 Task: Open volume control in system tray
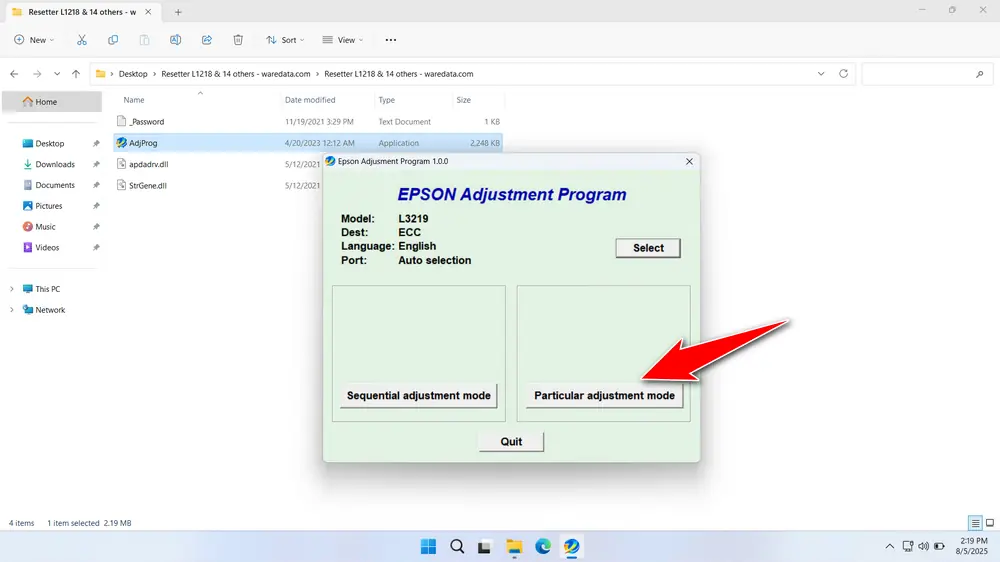(x=923, y=547)
